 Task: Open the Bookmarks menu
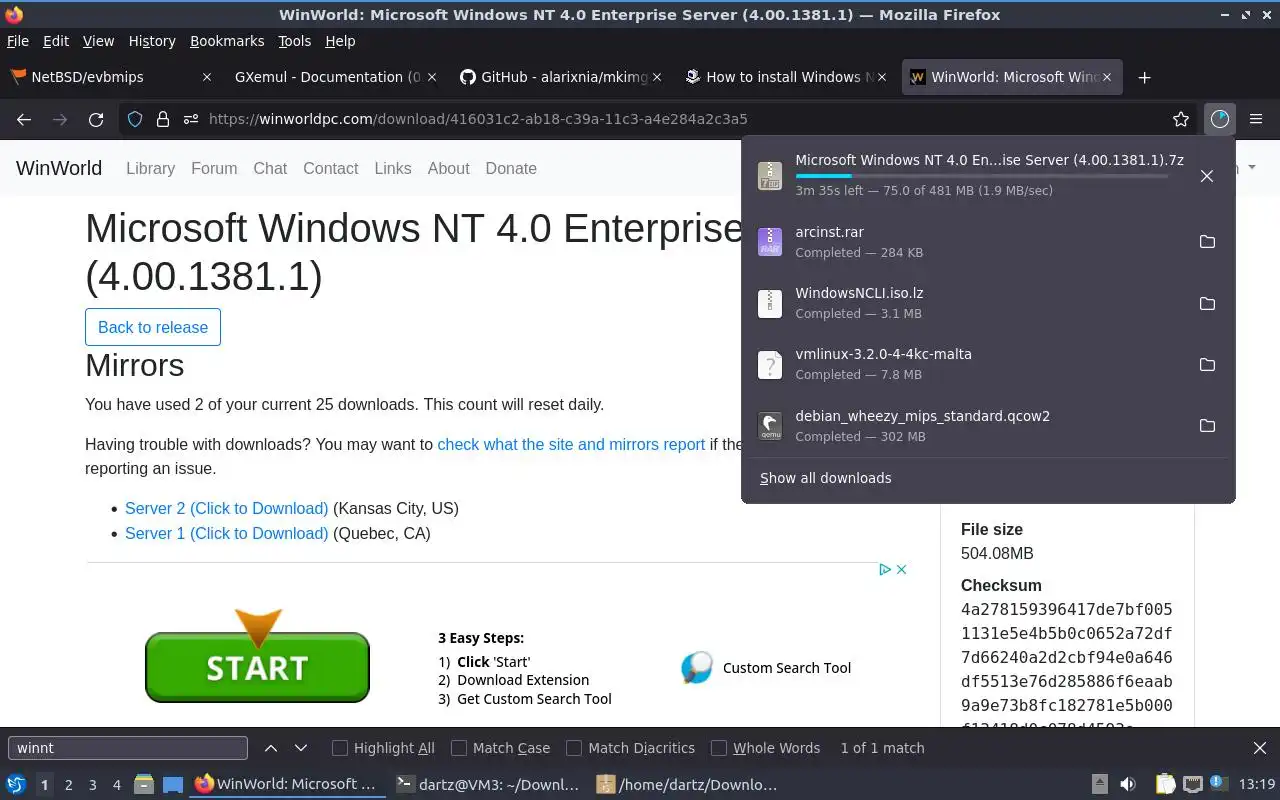click(227, 41)
